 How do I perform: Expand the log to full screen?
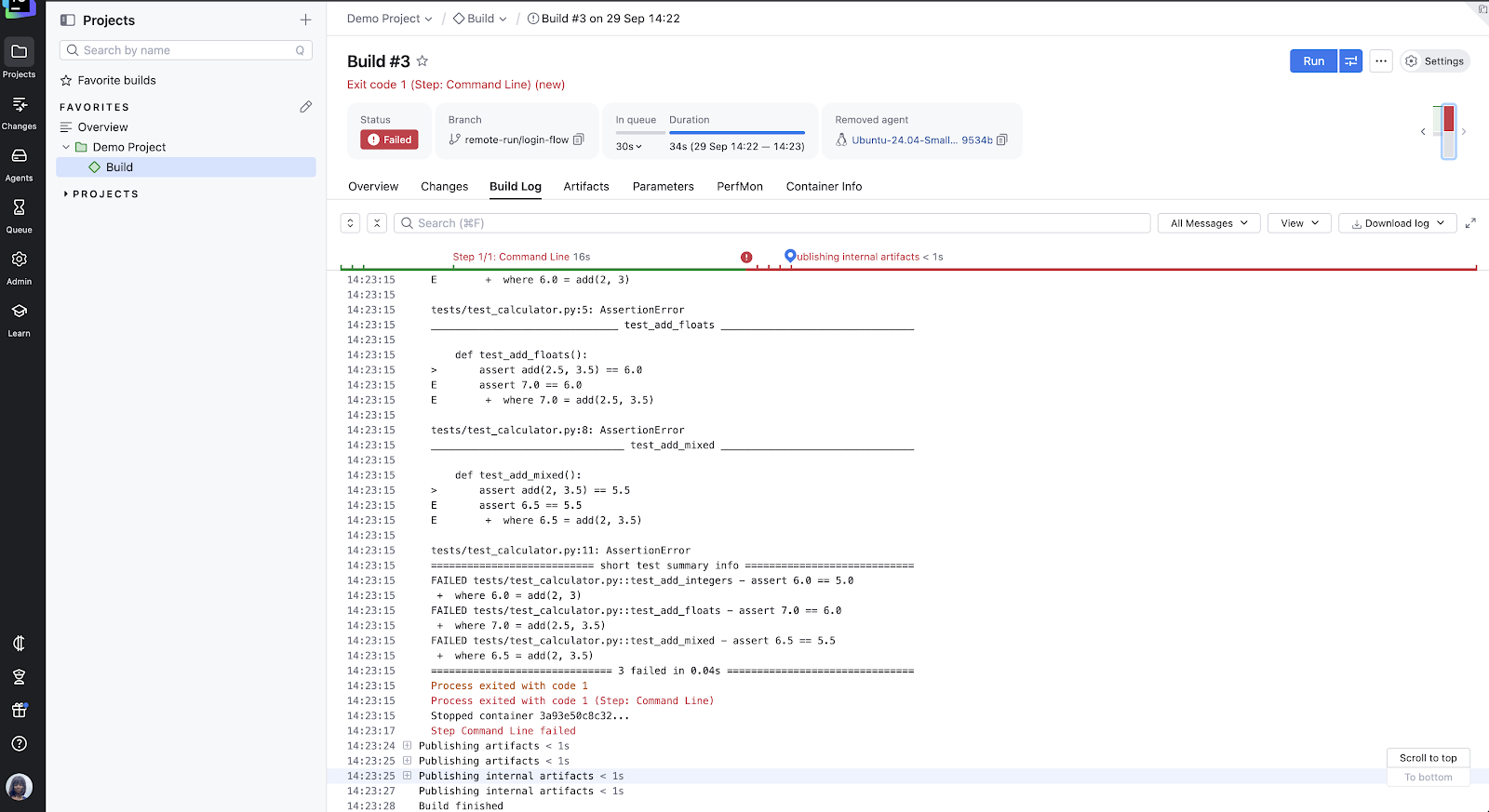(1470, 223)
